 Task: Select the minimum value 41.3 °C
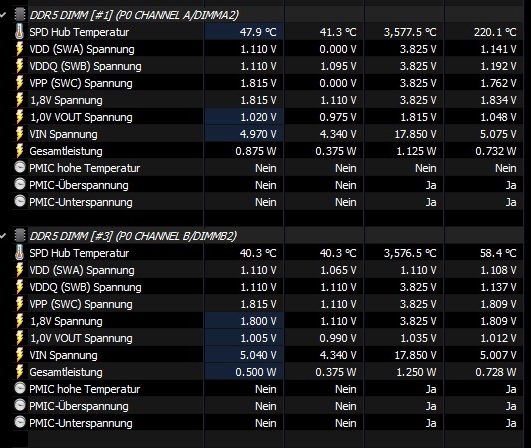pos(338,32)
